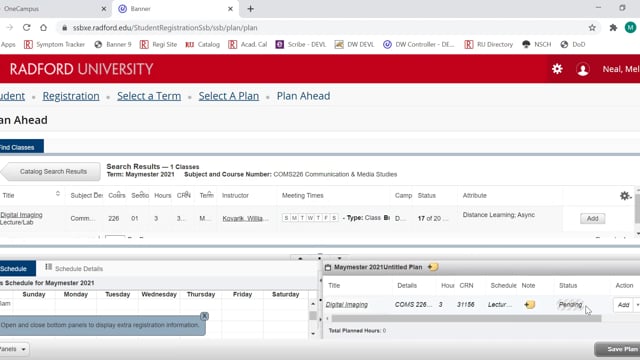The image size is (640, 360).
Task: Open DW Controller bookmark
Action: click(419, 44)
